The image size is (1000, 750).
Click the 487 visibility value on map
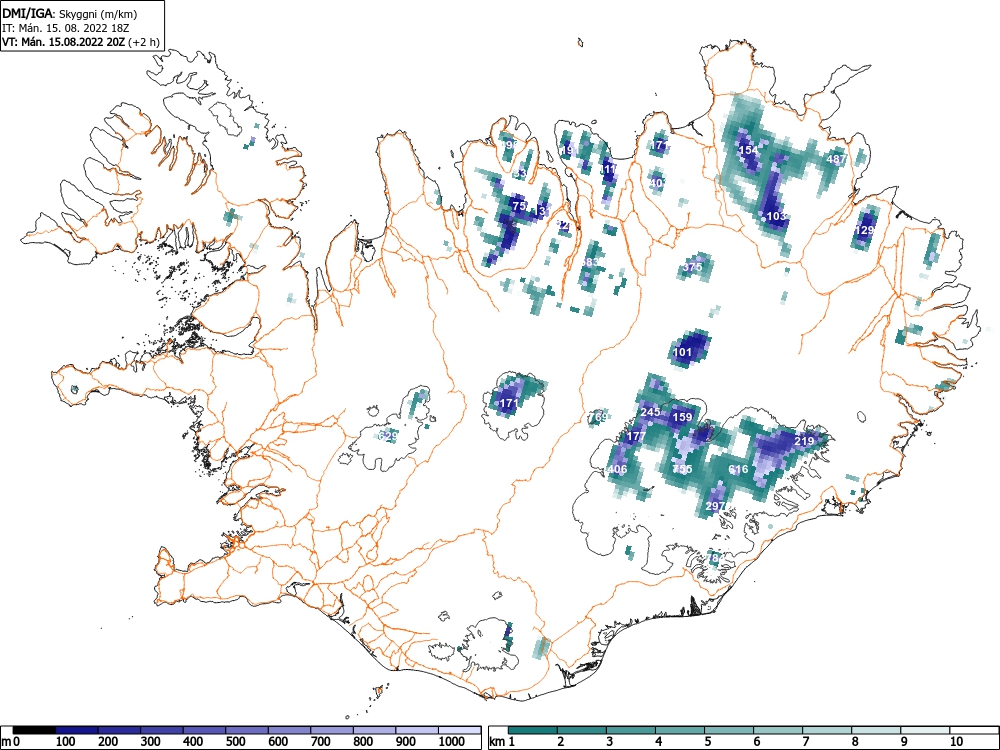836,159
